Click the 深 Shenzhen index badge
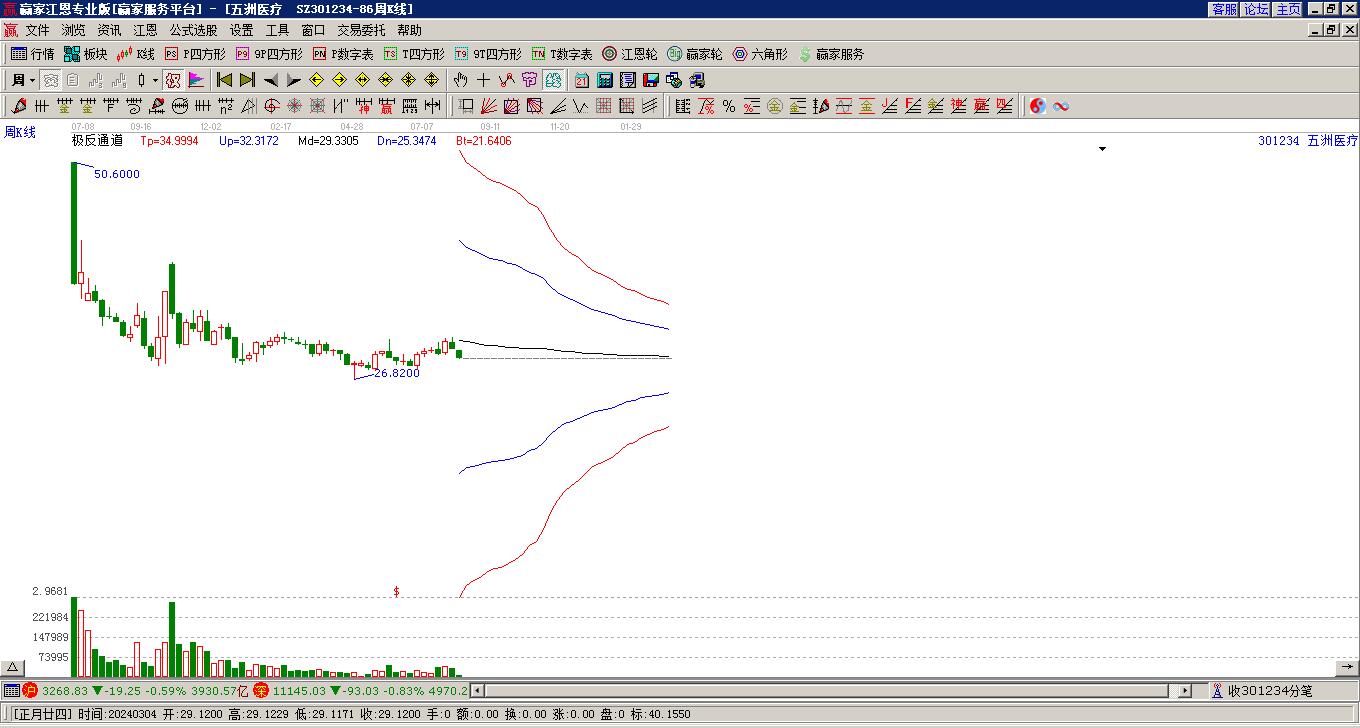 (x=261, y=691)
